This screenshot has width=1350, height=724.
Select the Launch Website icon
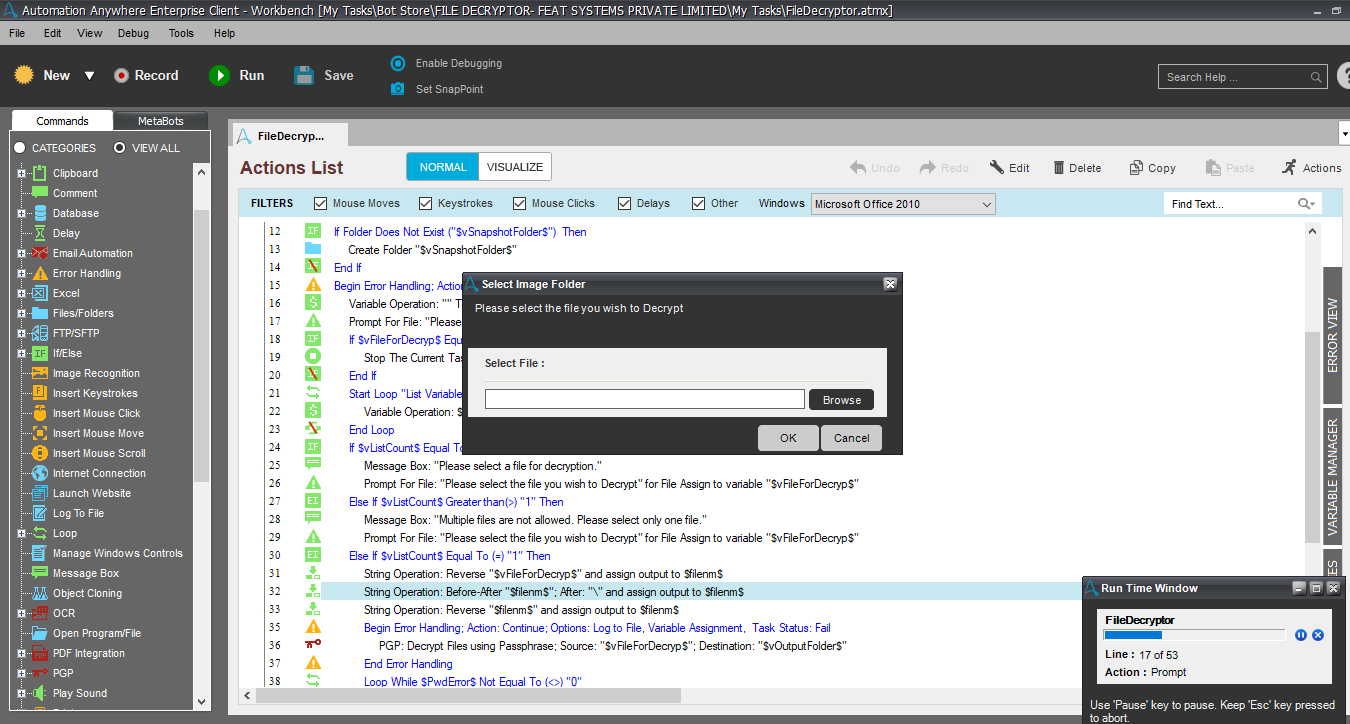point(40,493)
